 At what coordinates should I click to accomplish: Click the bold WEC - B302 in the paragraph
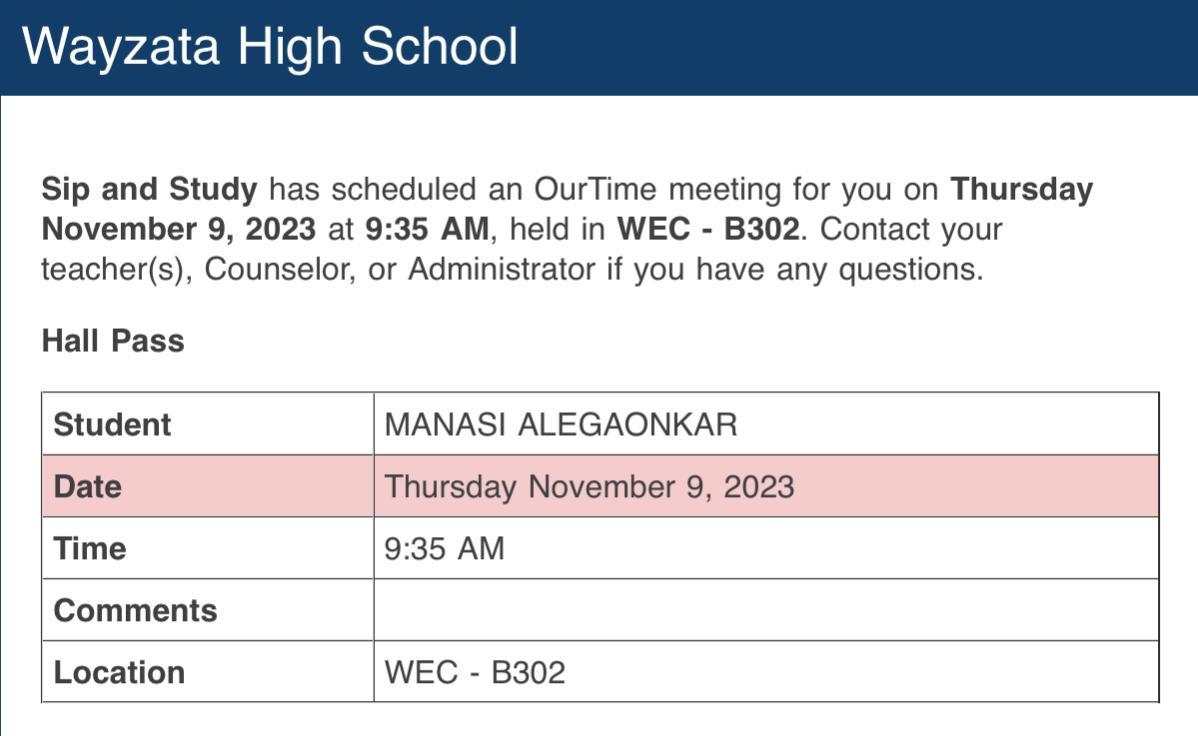click(708, 229)
